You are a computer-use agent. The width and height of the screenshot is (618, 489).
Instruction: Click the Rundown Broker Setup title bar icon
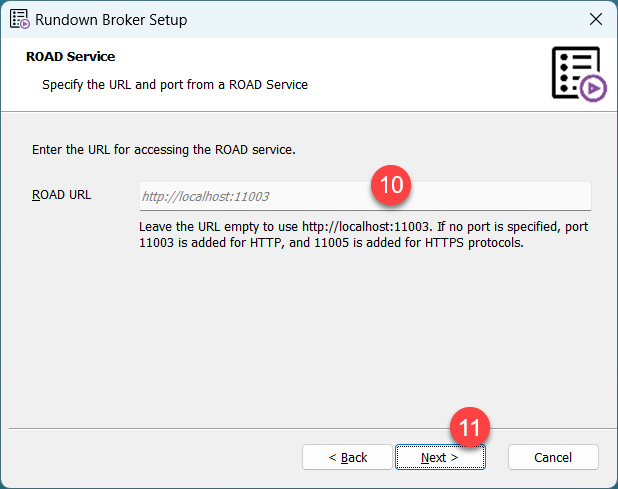[x=18, y=19]
